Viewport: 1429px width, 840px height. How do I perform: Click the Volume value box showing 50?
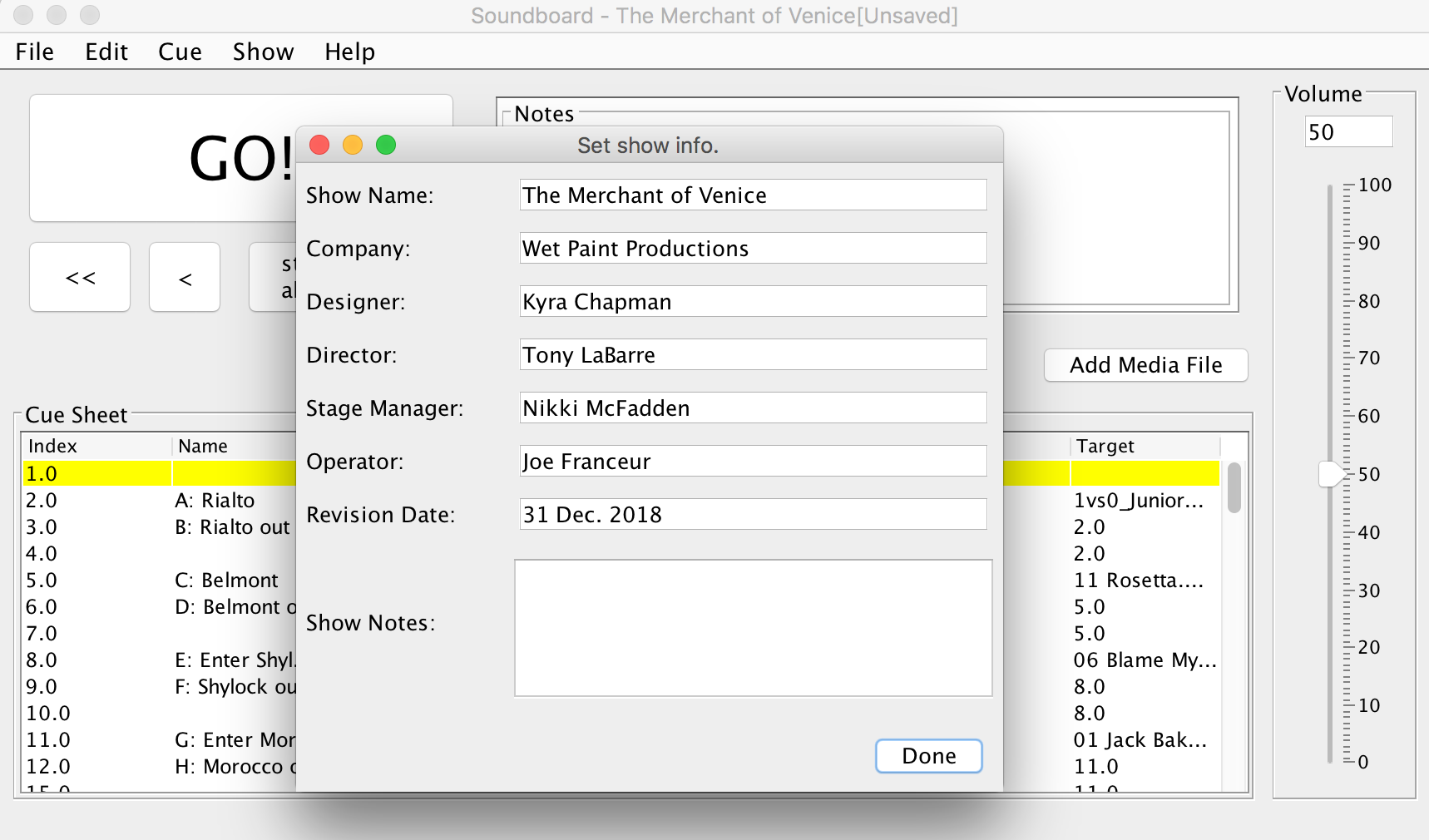pyautogui.click(x=1347, y=132)
